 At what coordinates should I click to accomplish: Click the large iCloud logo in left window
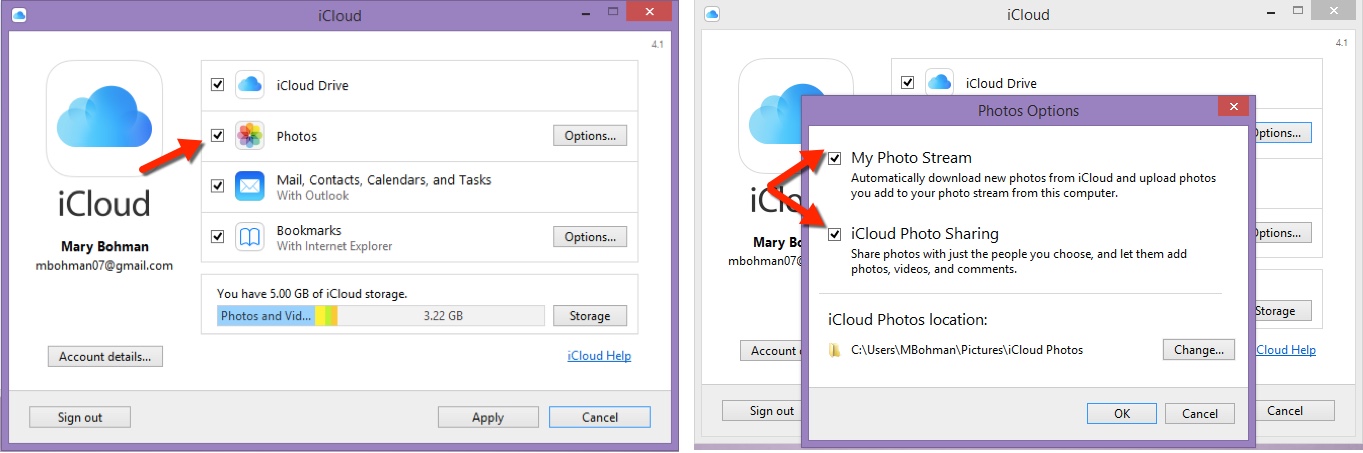coord(104,117)
